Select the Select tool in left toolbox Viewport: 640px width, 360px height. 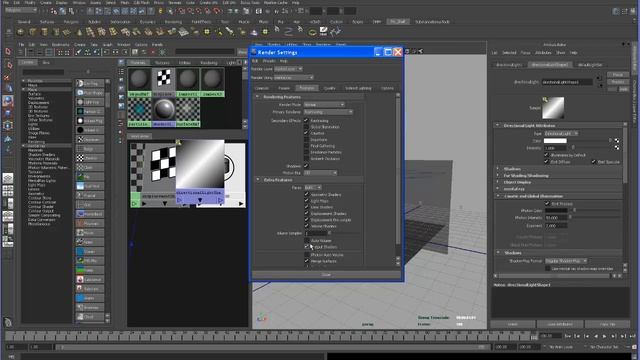[8, 52]
